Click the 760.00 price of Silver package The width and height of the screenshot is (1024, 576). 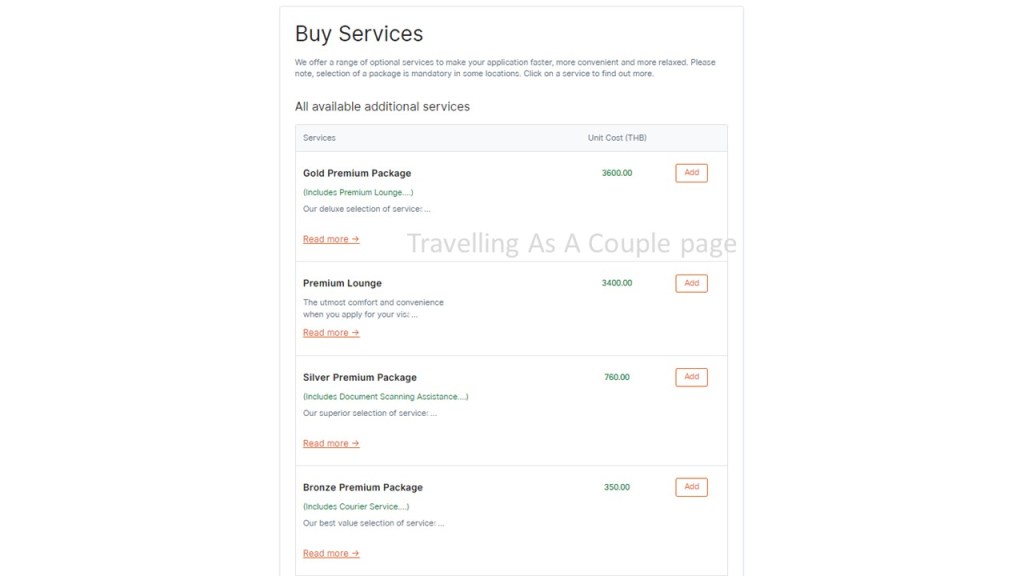[x=617, y=377]
